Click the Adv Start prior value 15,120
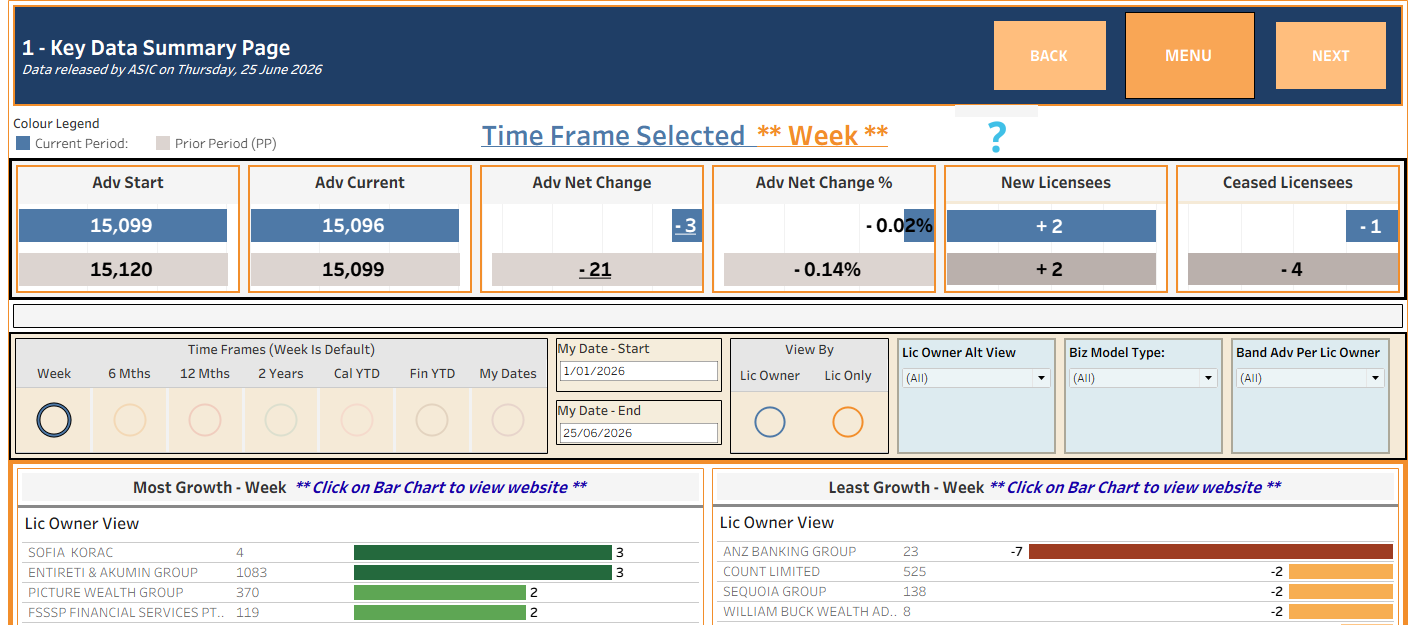Screen dimensions: 1417x625 (122, 269)
